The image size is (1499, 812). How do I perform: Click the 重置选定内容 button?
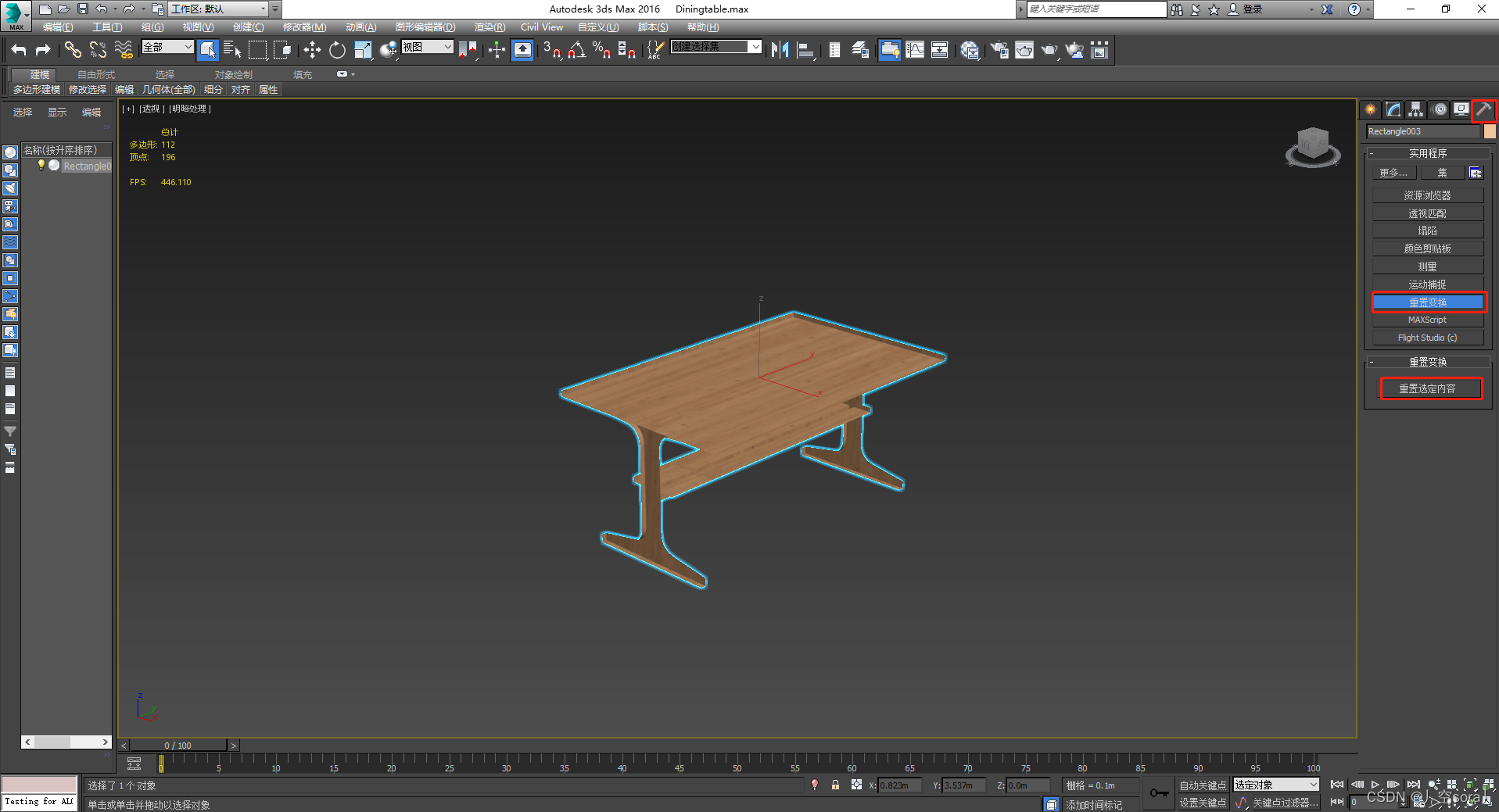[1431, 388]
